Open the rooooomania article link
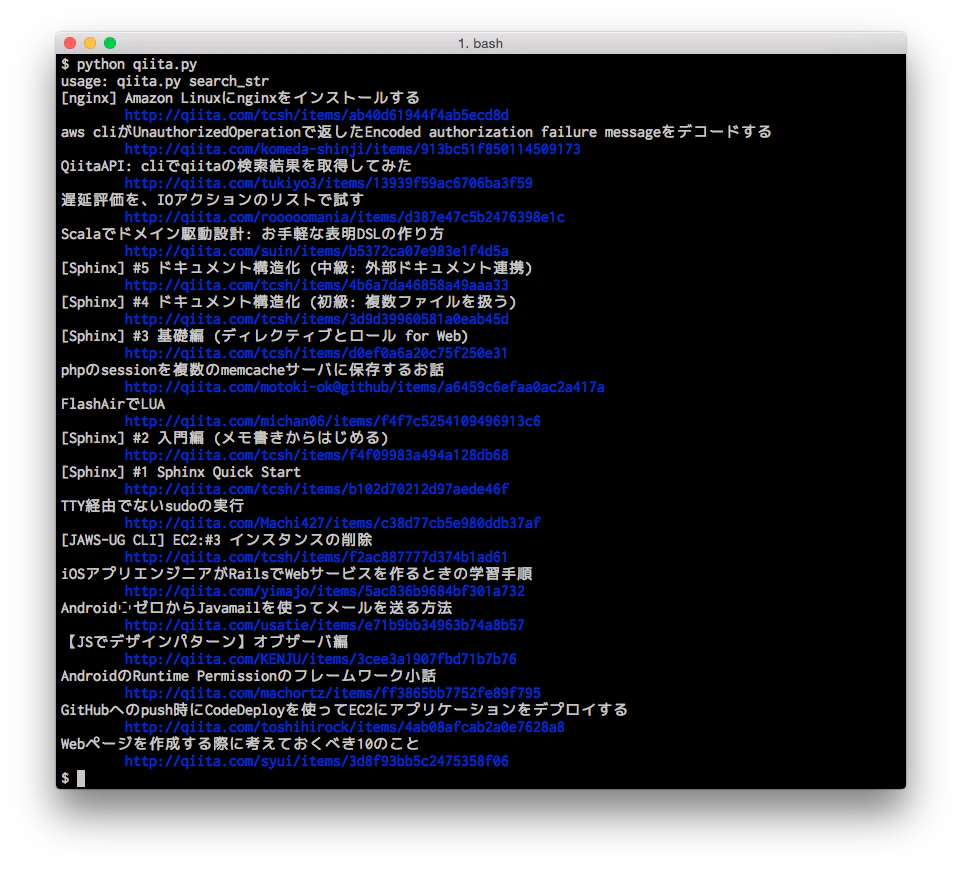Viewport: 962px width, 869px height. coord(344,217)
